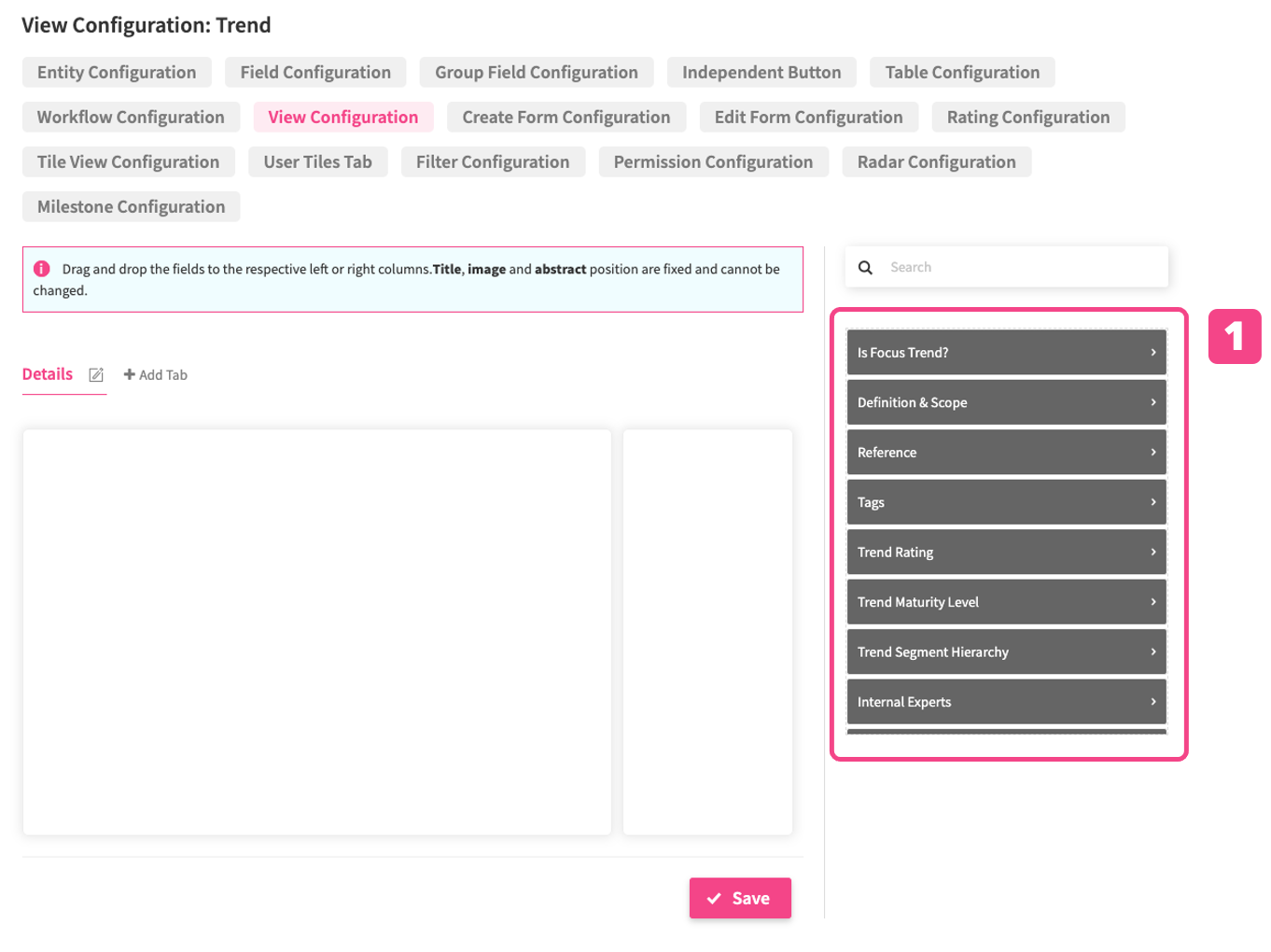Expand the Definition & Scope chevron
The width and height of the screenshot is (1271, 952).
click(1152, 402)
